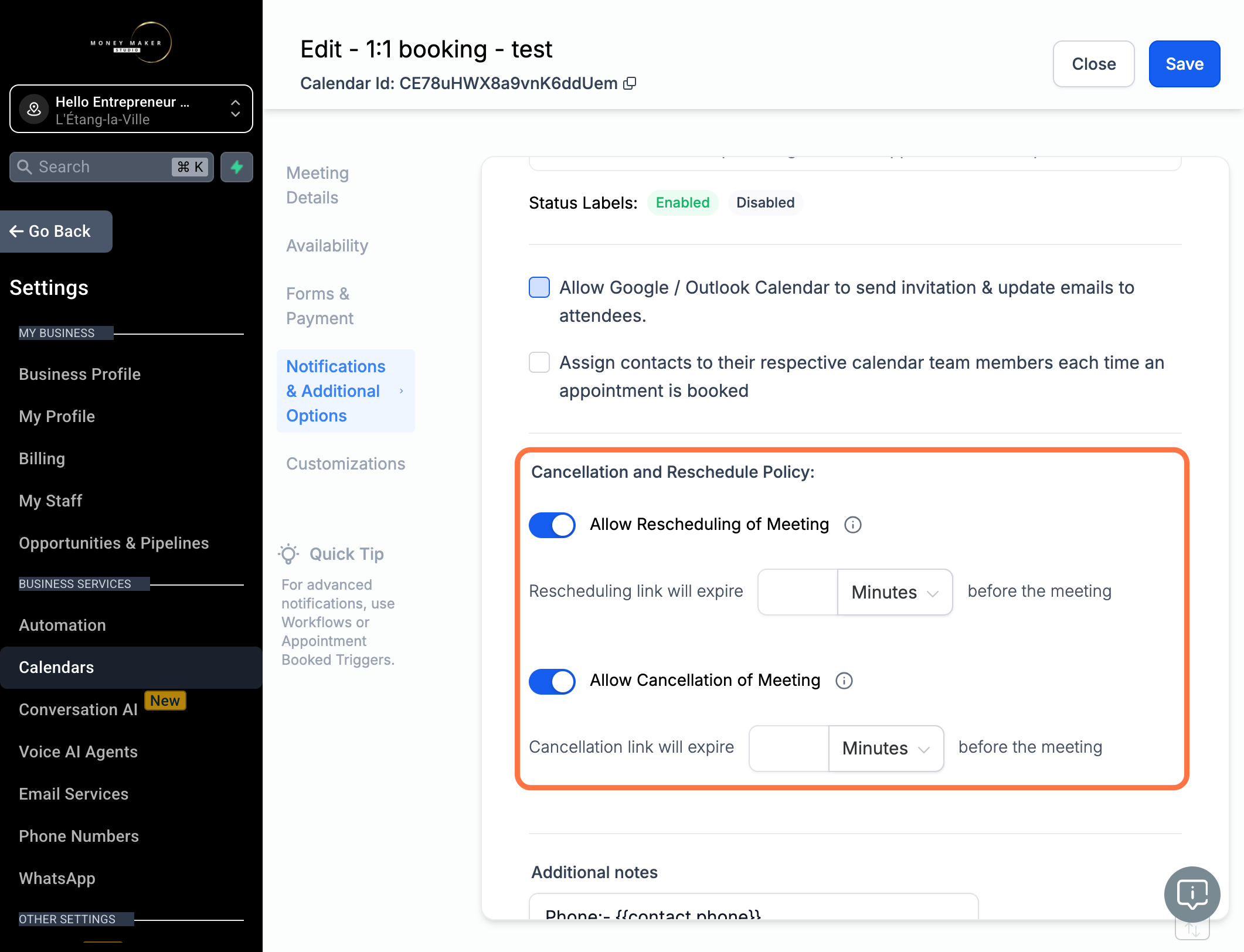1244x952 pixels.
Task: Click the Quick Tip lightbulb icon
Action: point(288,554)
